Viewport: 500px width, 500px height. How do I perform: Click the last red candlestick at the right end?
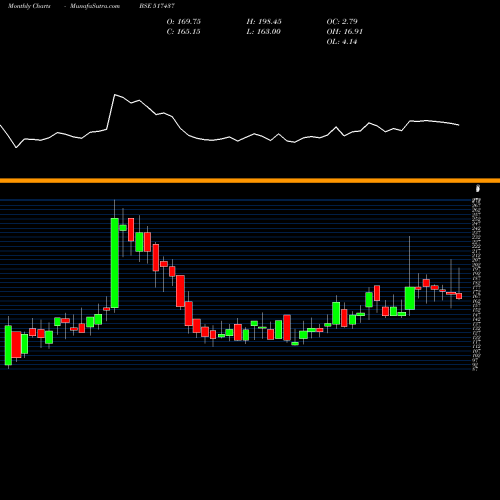[459, 296]
